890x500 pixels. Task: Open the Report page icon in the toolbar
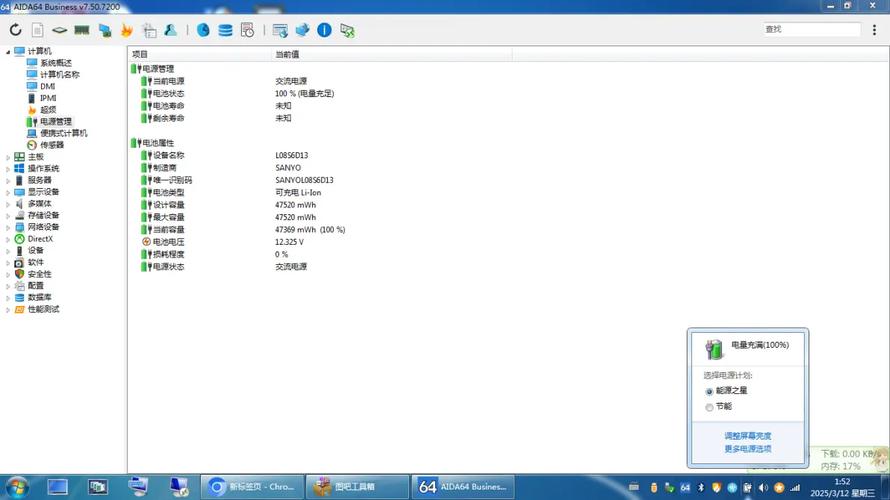click(38, 30)
